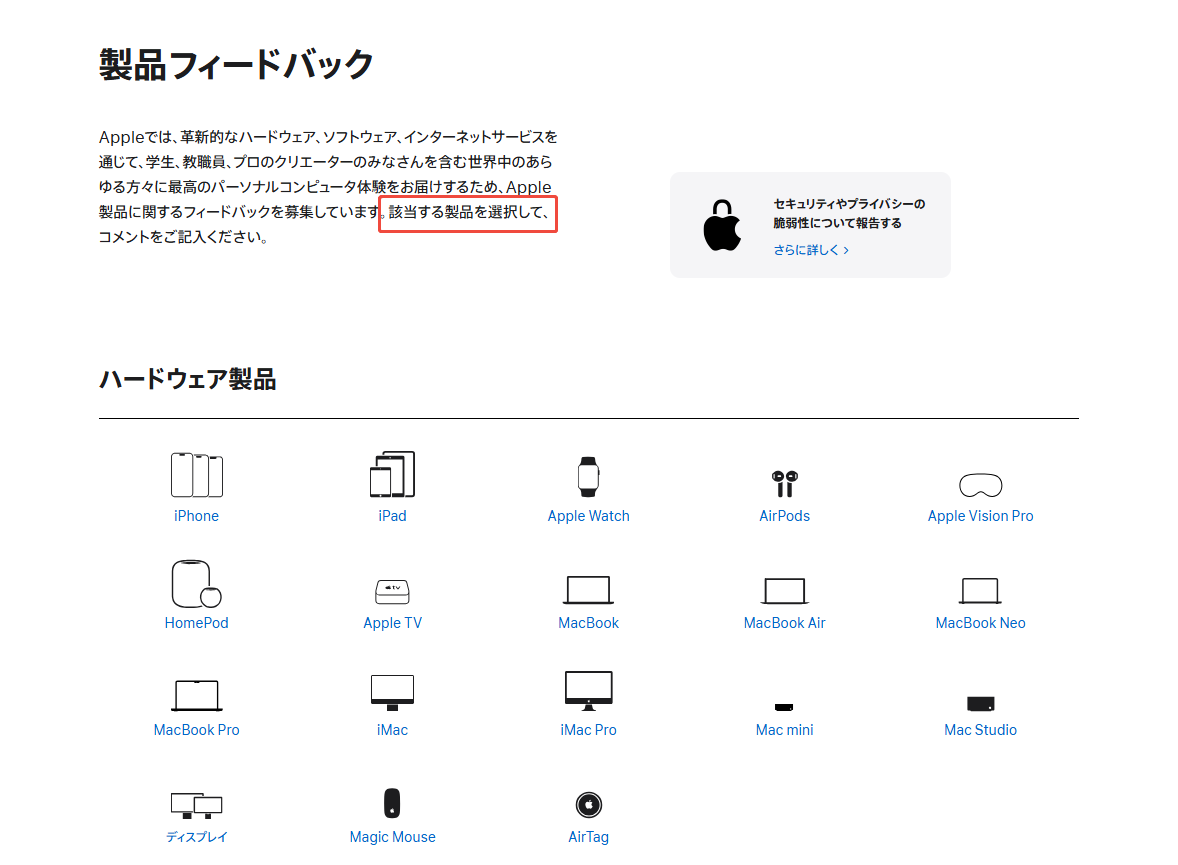Follow the MacBook Neo text link
Viewport: 1178px width, 865px height.
point(980,623)
